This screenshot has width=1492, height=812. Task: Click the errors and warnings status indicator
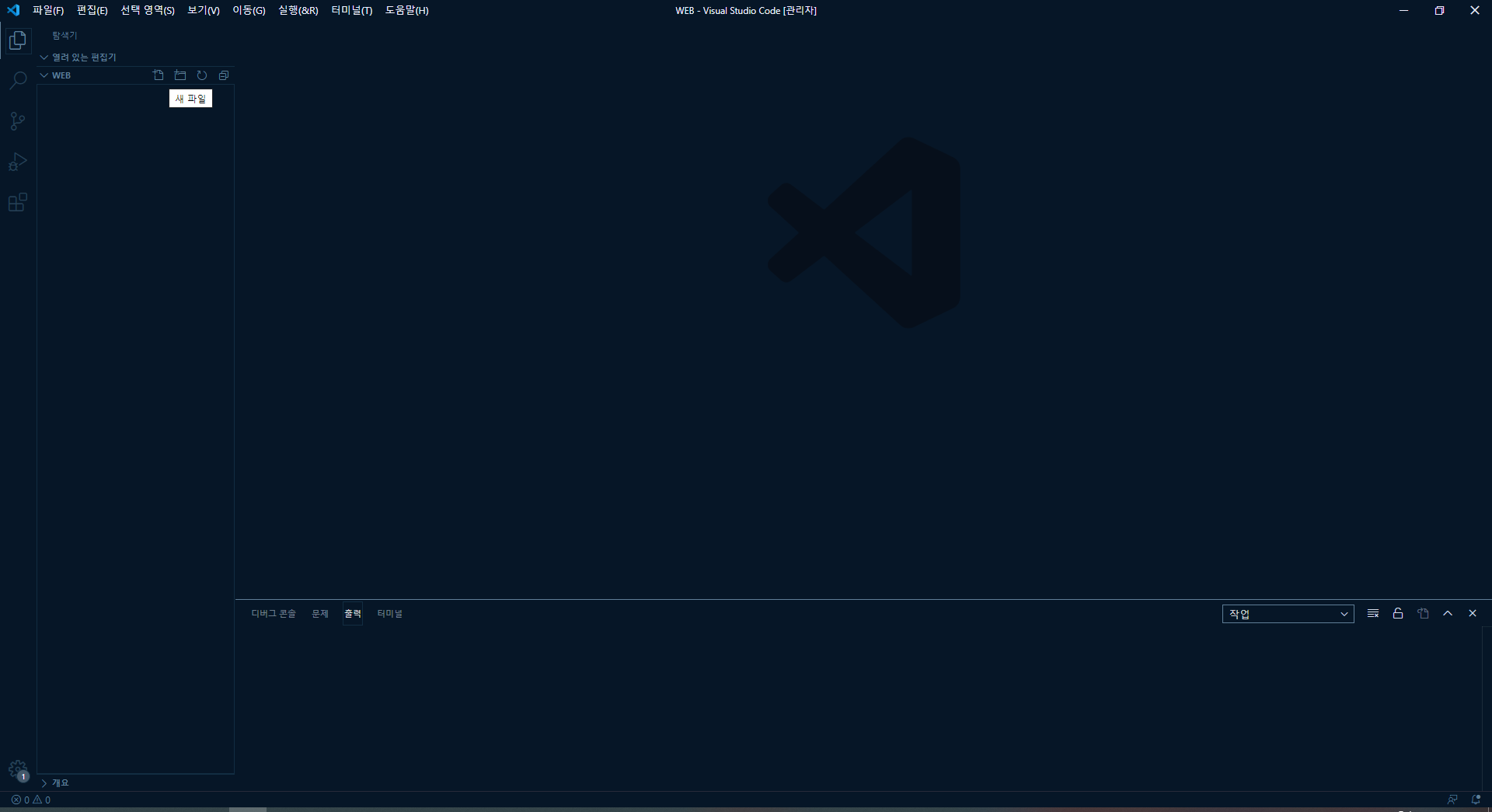point(31,800)
